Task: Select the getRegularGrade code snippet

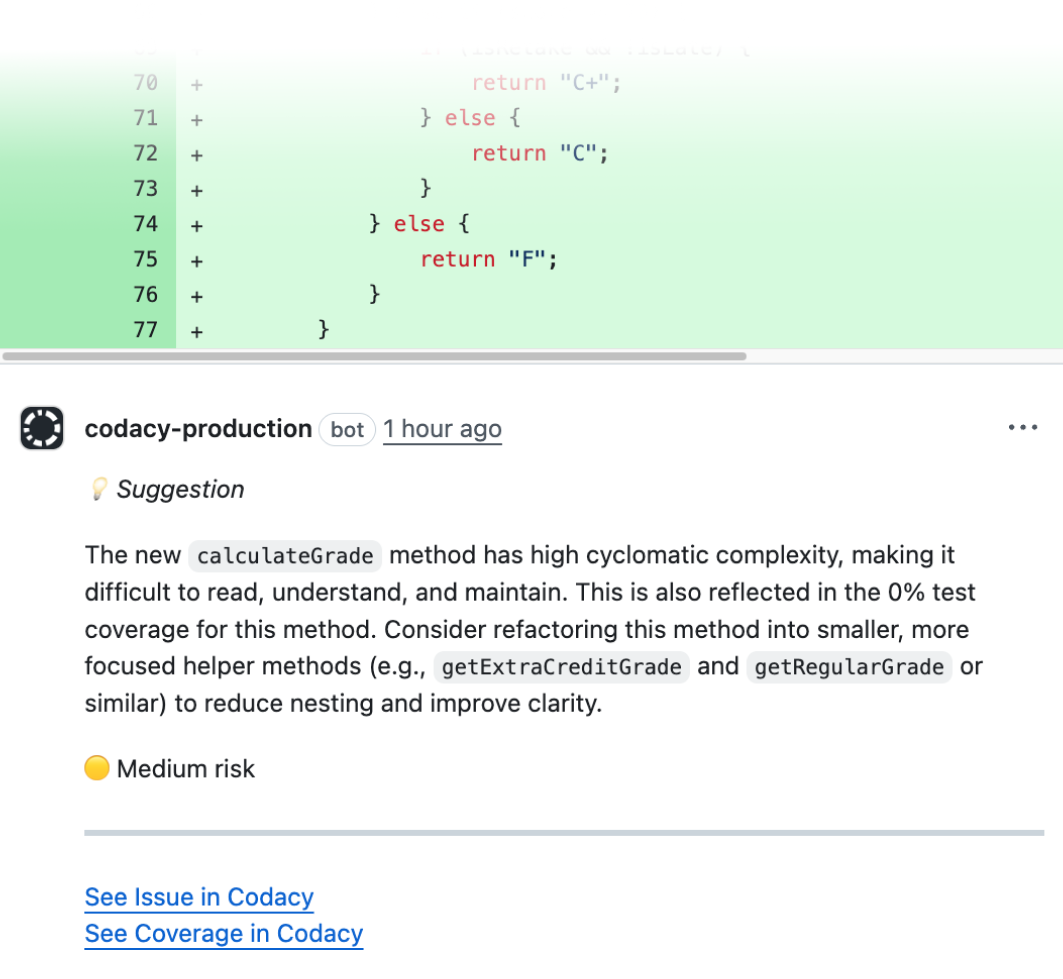Action: tap(849, 667)
